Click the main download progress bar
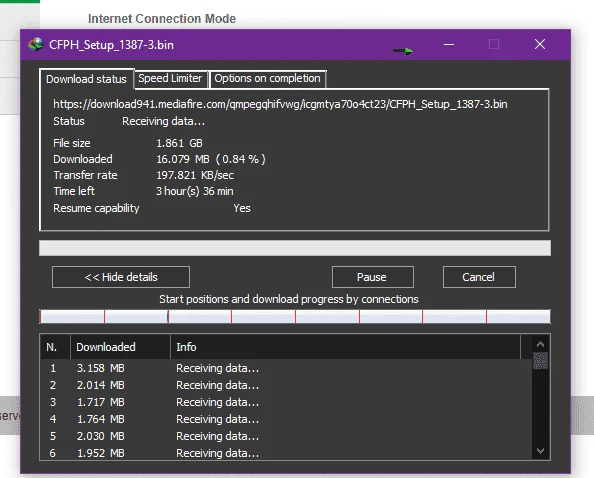The image size is (594, 478). (295, 248)
